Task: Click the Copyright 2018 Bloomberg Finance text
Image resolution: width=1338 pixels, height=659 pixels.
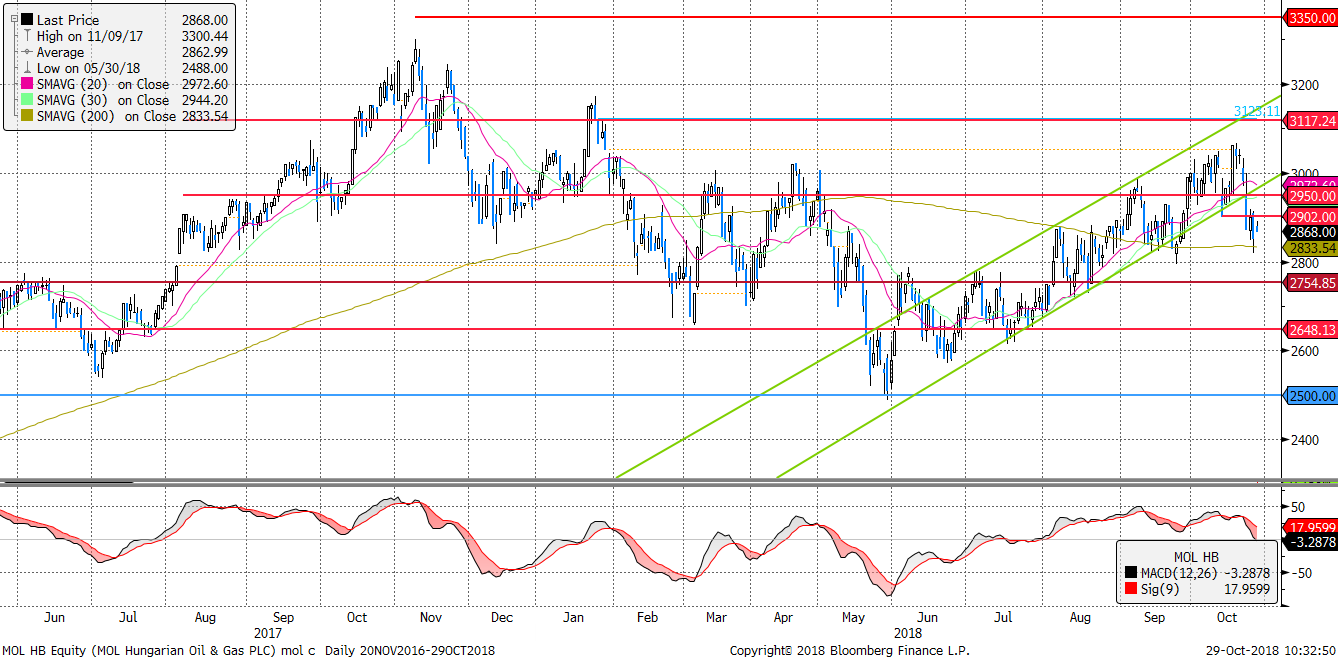Action: tap(849, 650)
